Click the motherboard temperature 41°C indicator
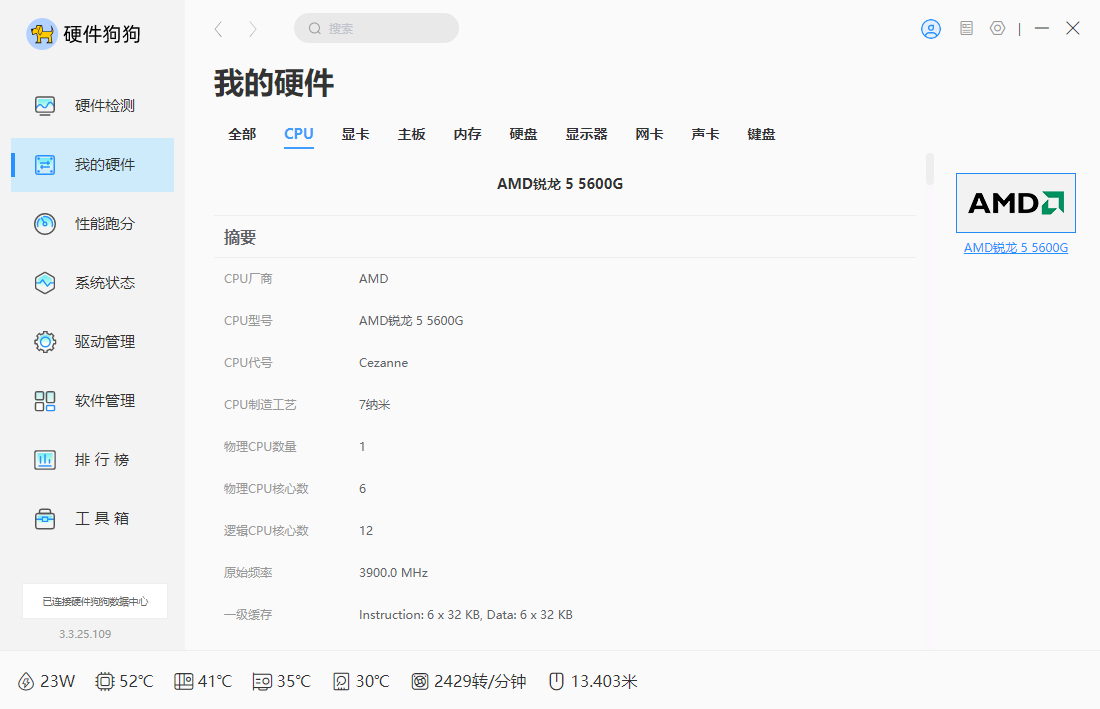Screen dimensions: 1100x709 [x=203, y=682]
